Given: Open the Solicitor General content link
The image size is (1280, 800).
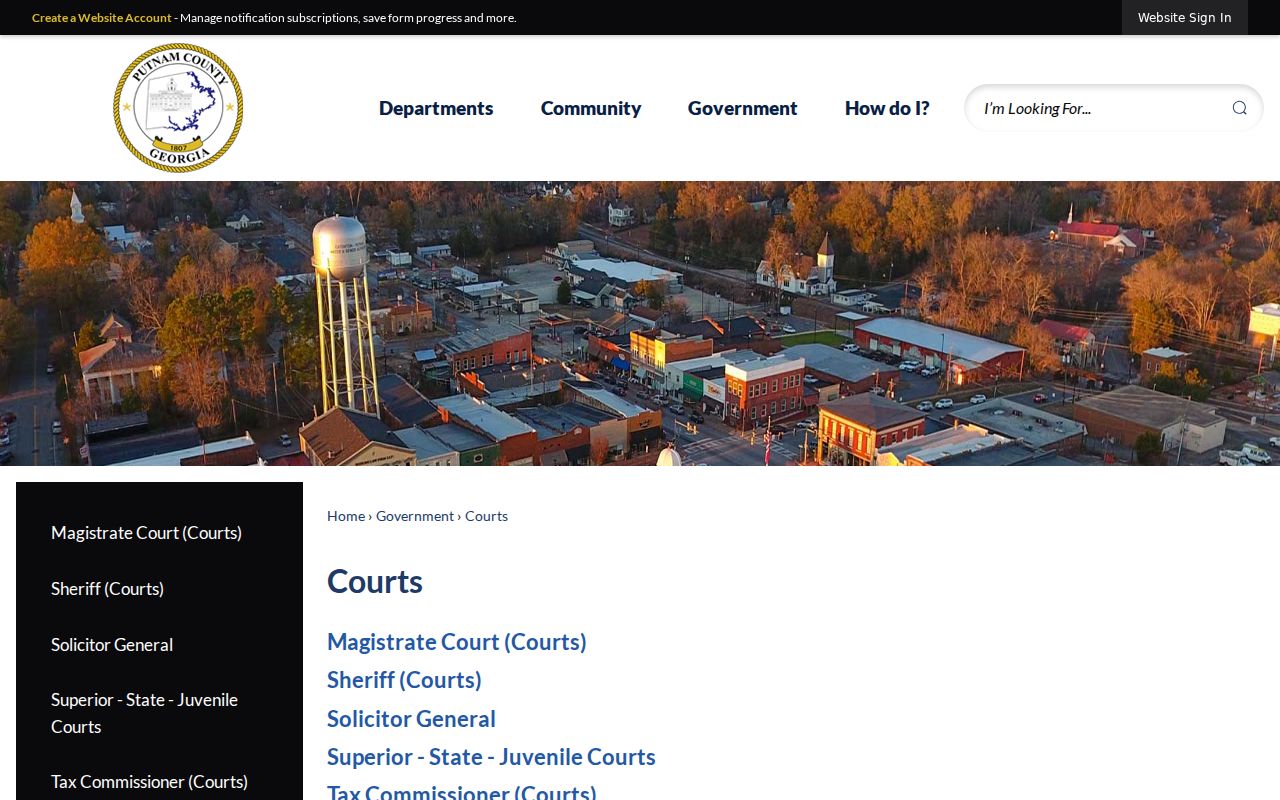Looking at the screenshot, I should click(x=411, y=719).
